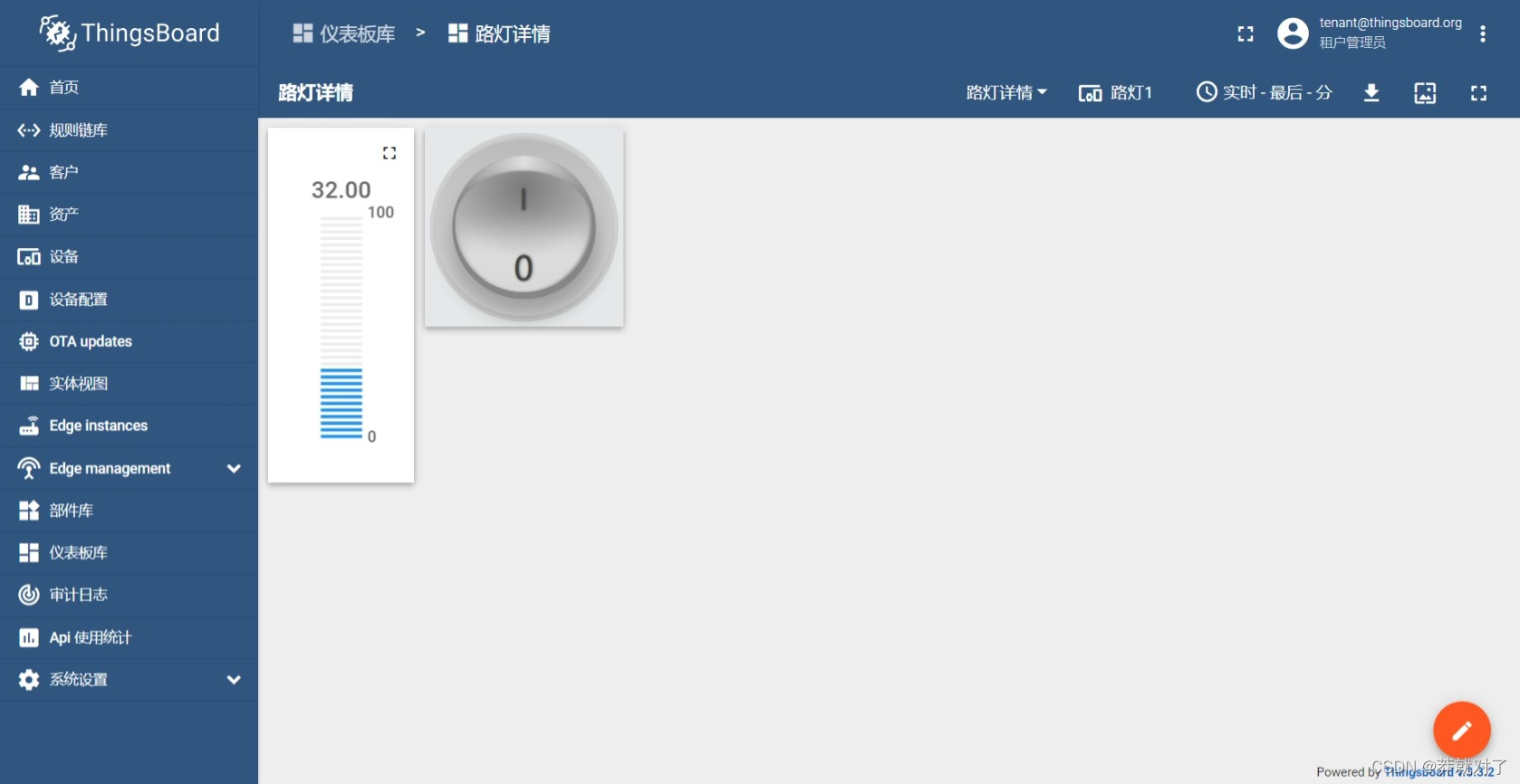Click the OTA updates chip icon

pos(29,341)
